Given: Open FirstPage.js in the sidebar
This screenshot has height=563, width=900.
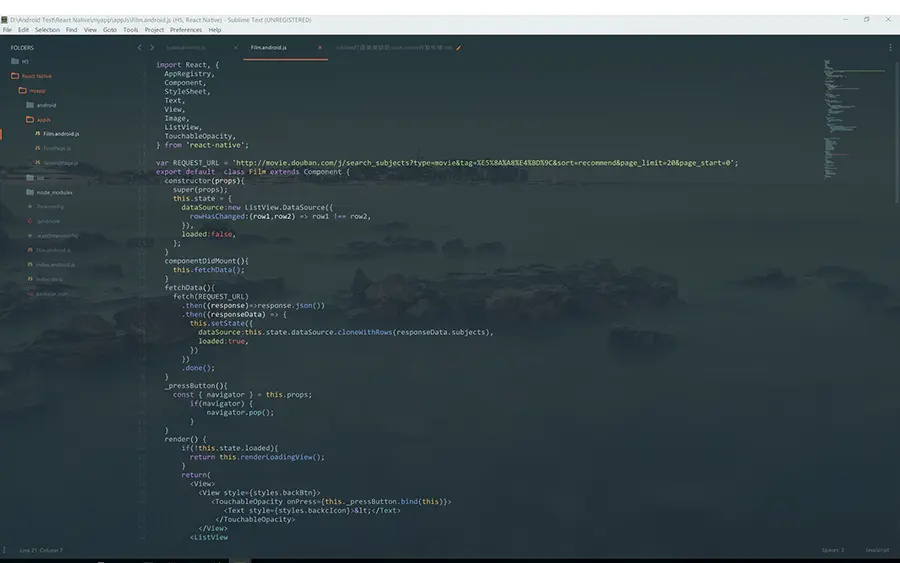Looking at the screenshot, I should tap(53, 148).
